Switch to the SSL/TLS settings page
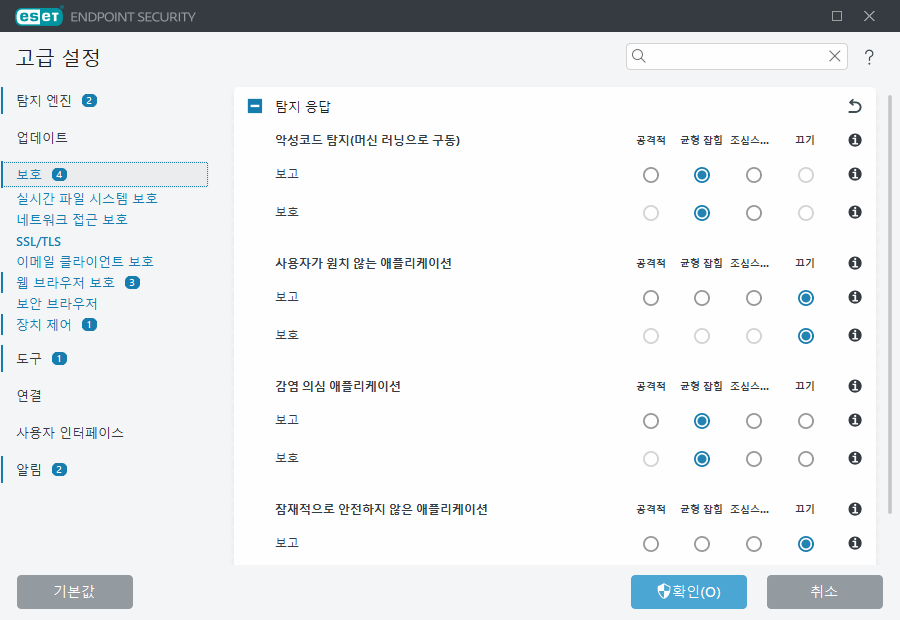 37,241
